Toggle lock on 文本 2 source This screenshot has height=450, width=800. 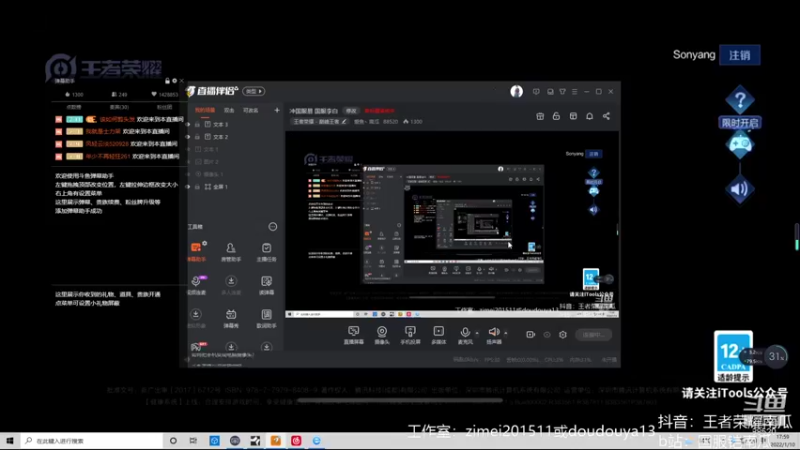197,137
